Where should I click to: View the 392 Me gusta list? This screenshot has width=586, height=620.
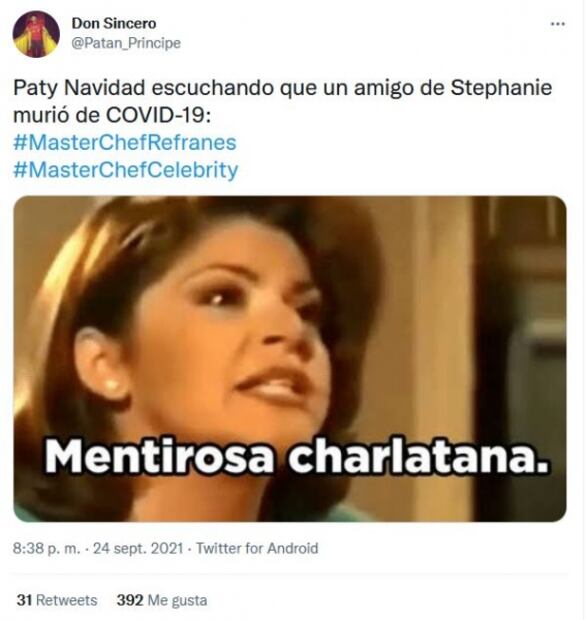[162, 600]
